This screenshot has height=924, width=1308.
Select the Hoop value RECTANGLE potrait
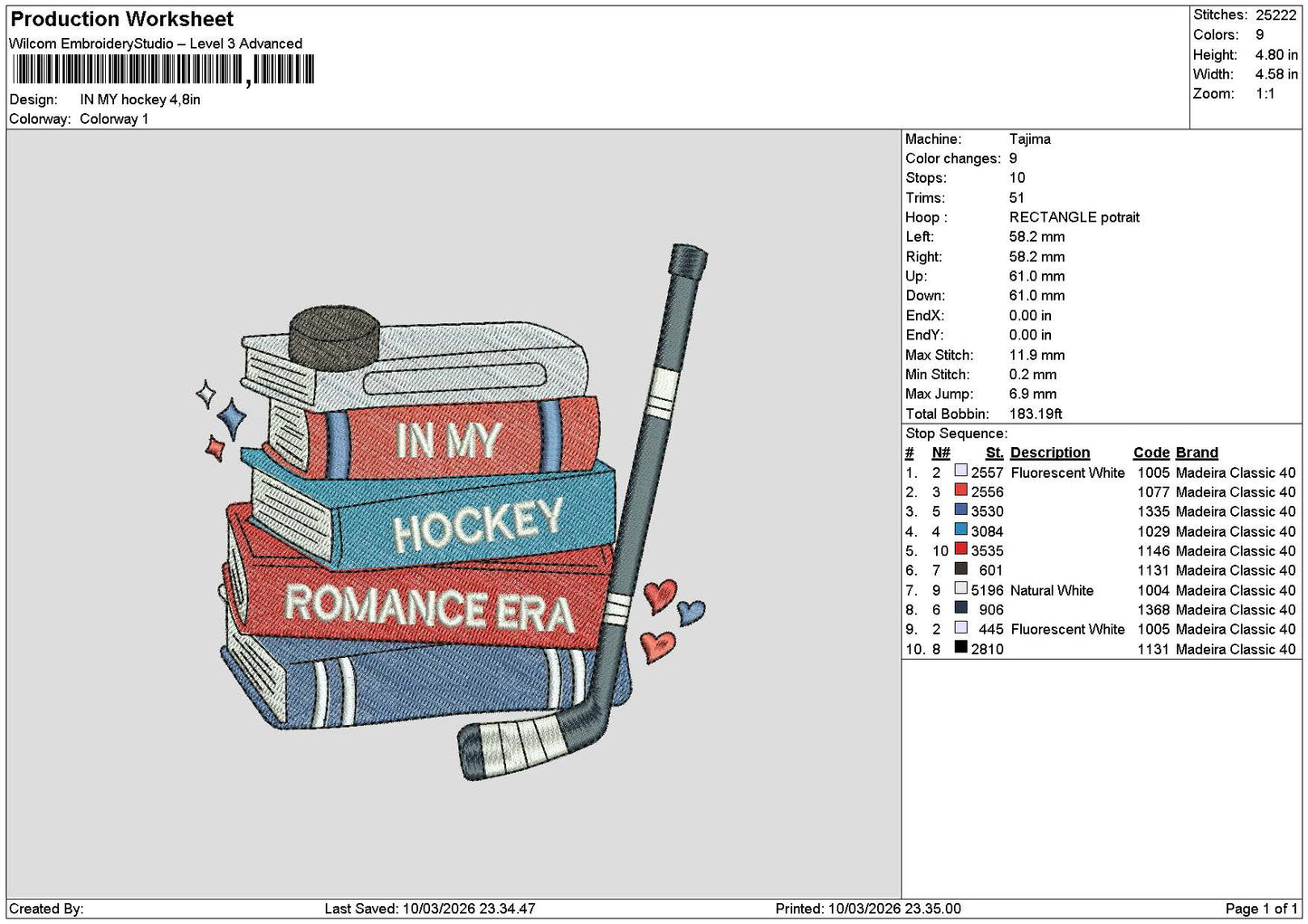pyautogui.click(x=1074, y=217)
